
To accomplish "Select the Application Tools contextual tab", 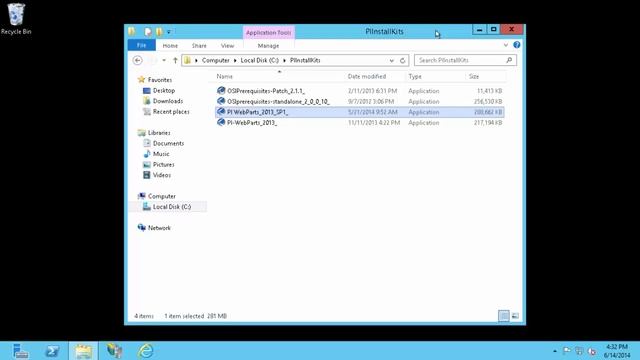I will (x=269, y=33).
